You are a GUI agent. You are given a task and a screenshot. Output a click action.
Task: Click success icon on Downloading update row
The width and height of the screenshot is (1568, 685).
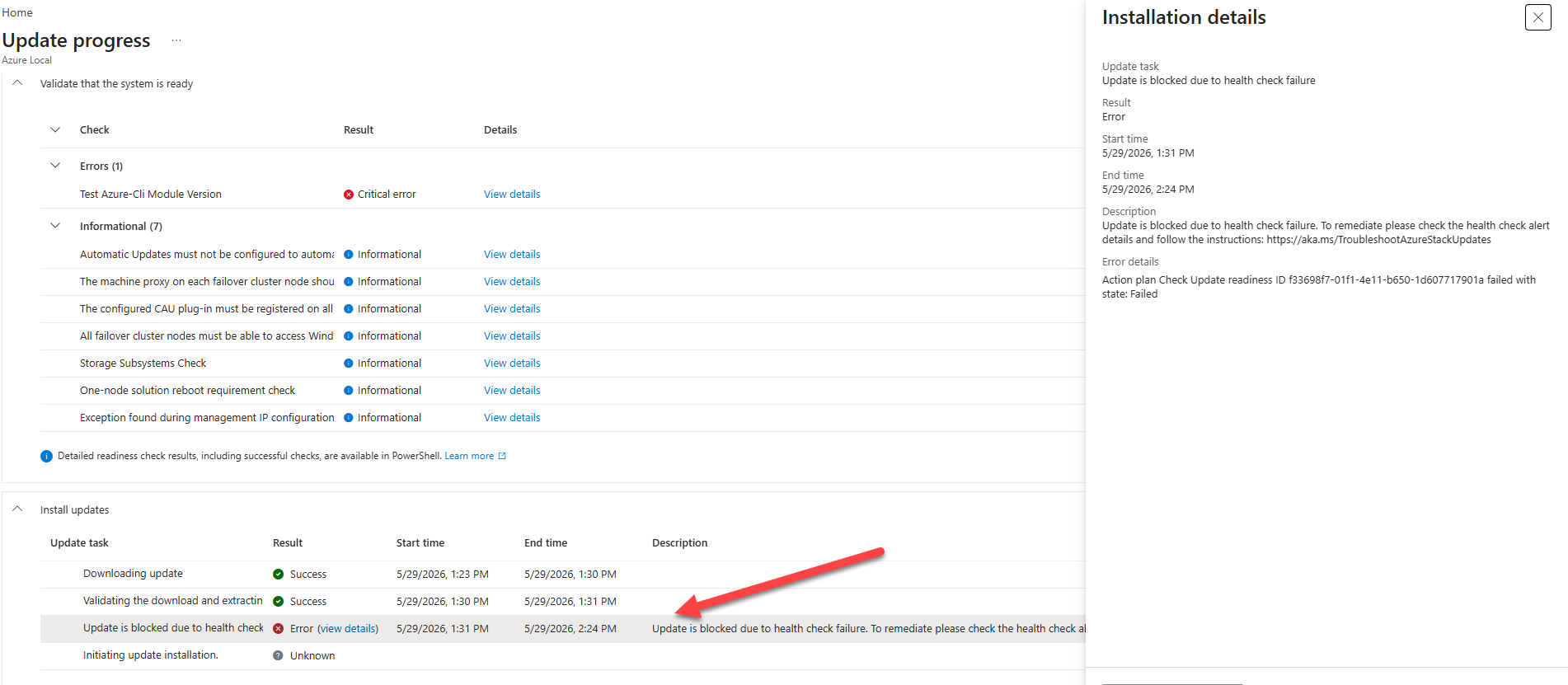[x=279, y=575]
